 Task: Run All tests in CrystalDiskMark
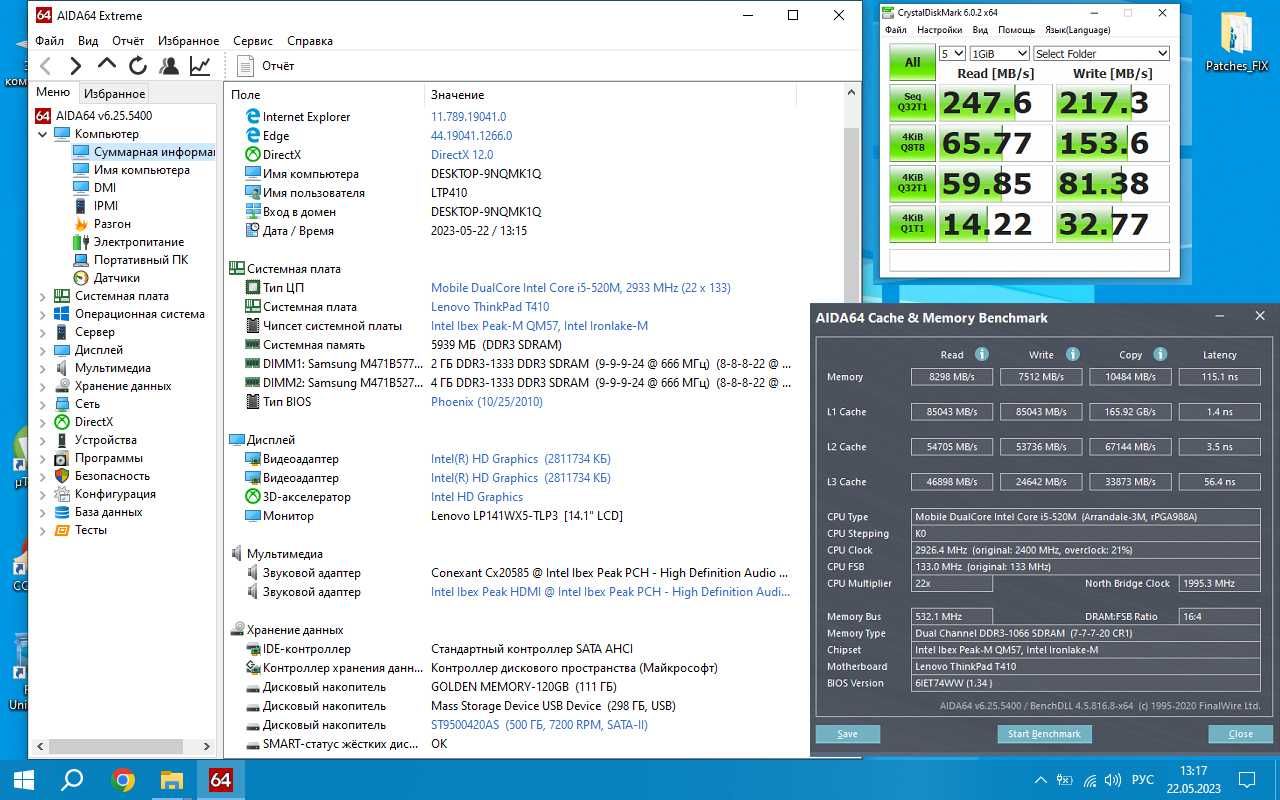(912, 62)
